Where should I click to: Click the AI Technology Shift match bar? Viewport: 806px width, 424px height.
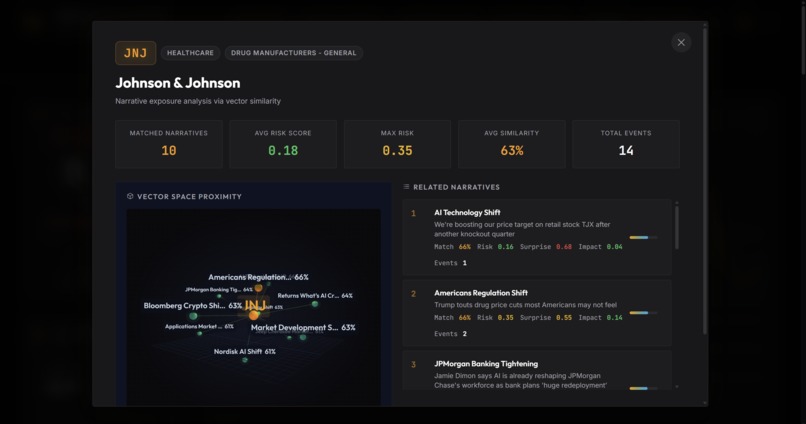[x=643, y=237]
